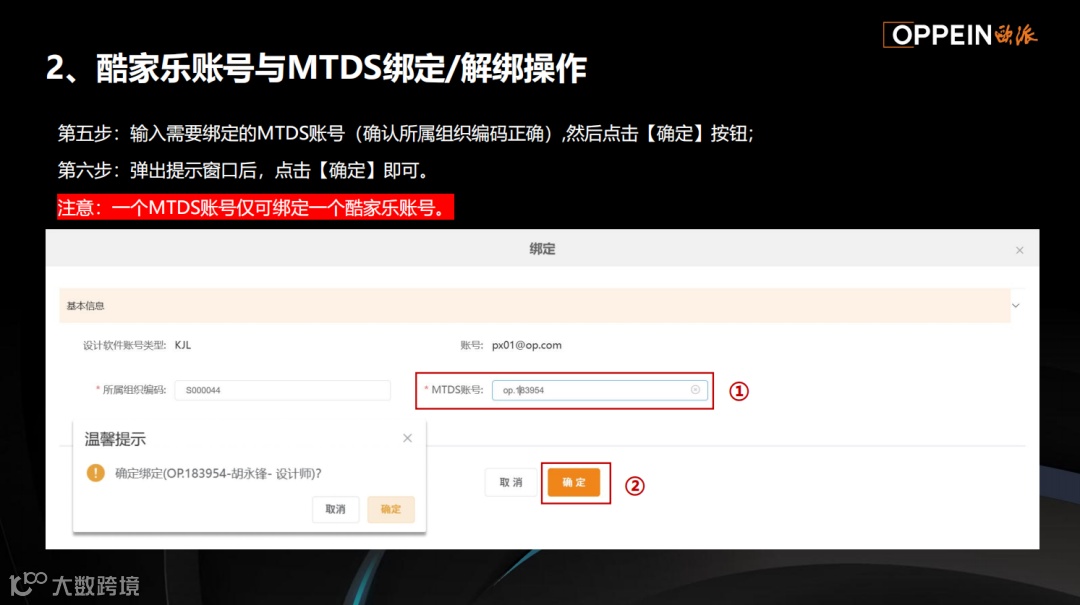Confirm binding with 确定 in the 温馨提示 popup
Viewport: 1080px width, 605px height.
[391, 509]
